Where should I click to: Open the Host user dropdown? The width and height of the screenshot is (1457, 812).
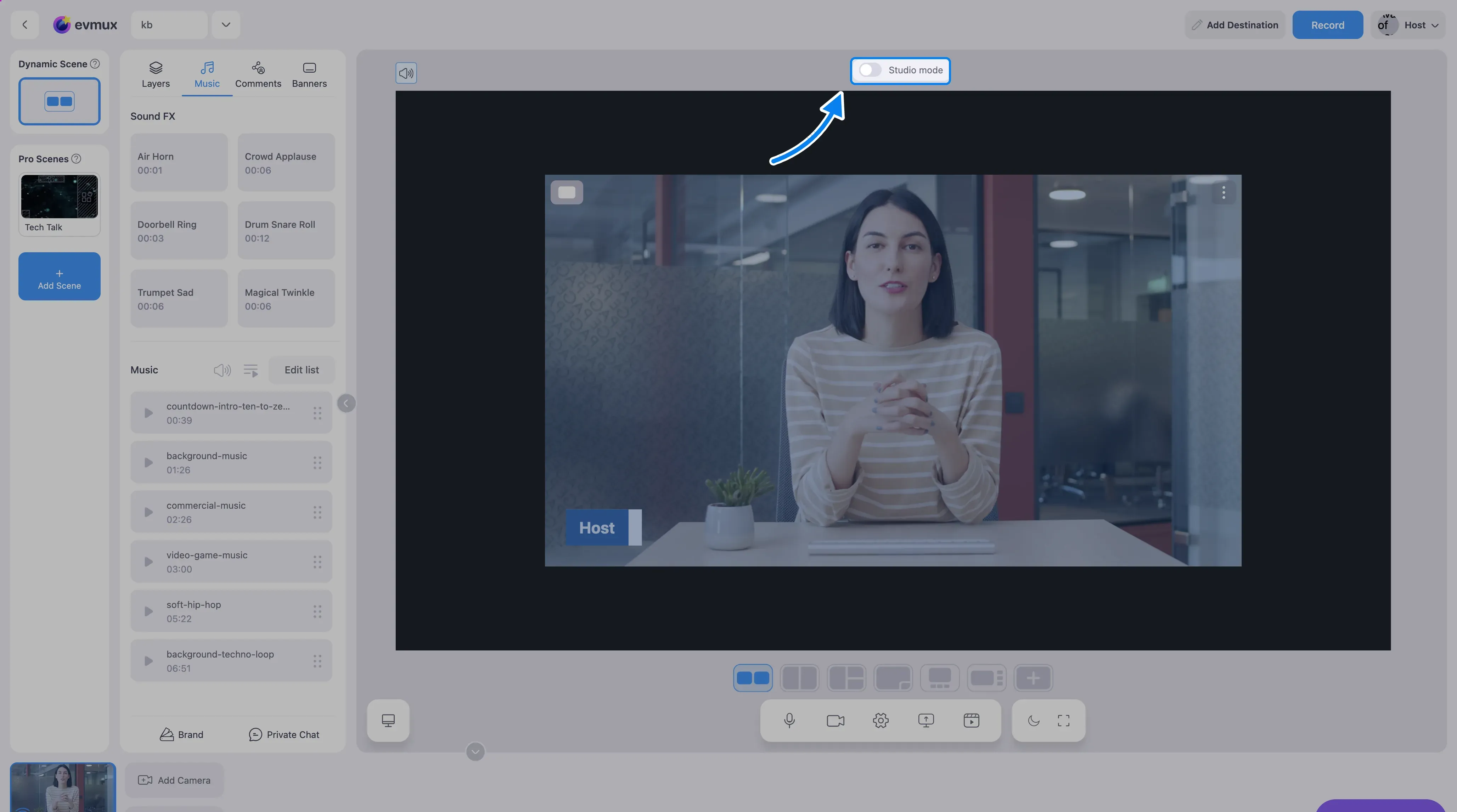(1408, 25)
